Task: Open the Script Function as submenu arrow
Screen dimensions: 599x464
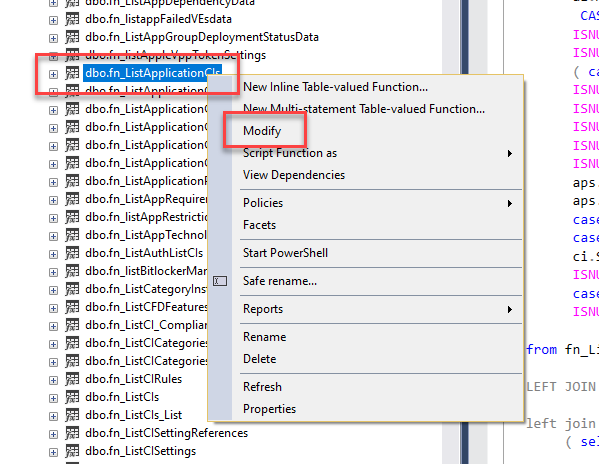Action: point(510,154)
